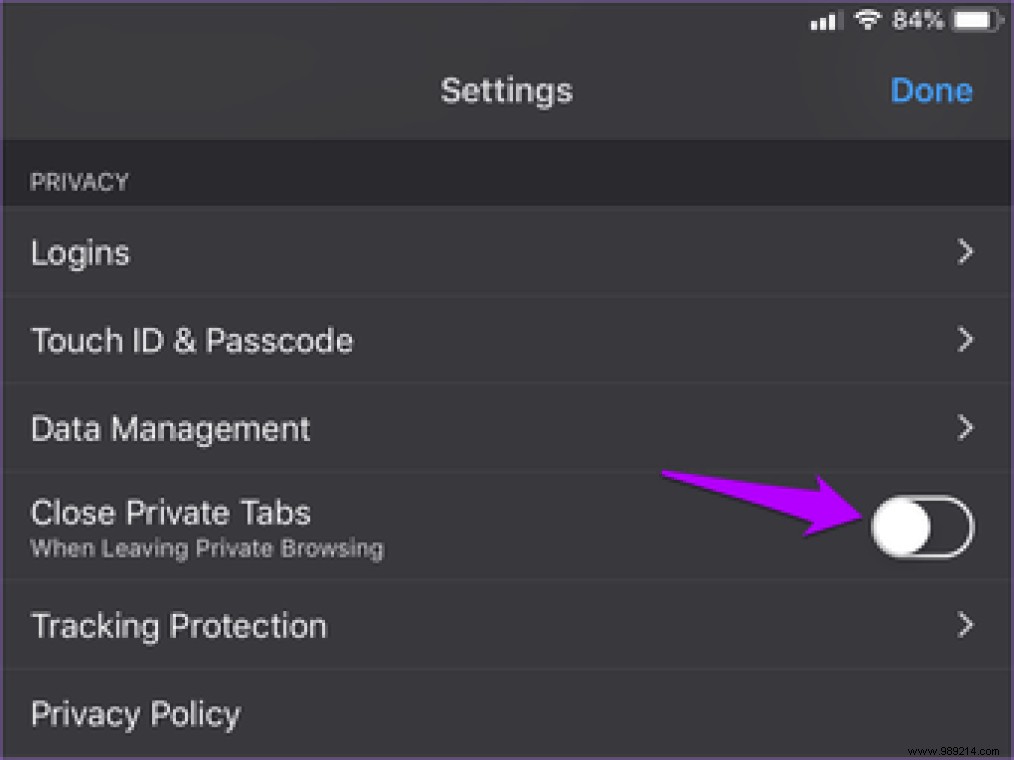The image size is (1014, 760).
Task: Select the Privacy section header
Action: [80, 181]
